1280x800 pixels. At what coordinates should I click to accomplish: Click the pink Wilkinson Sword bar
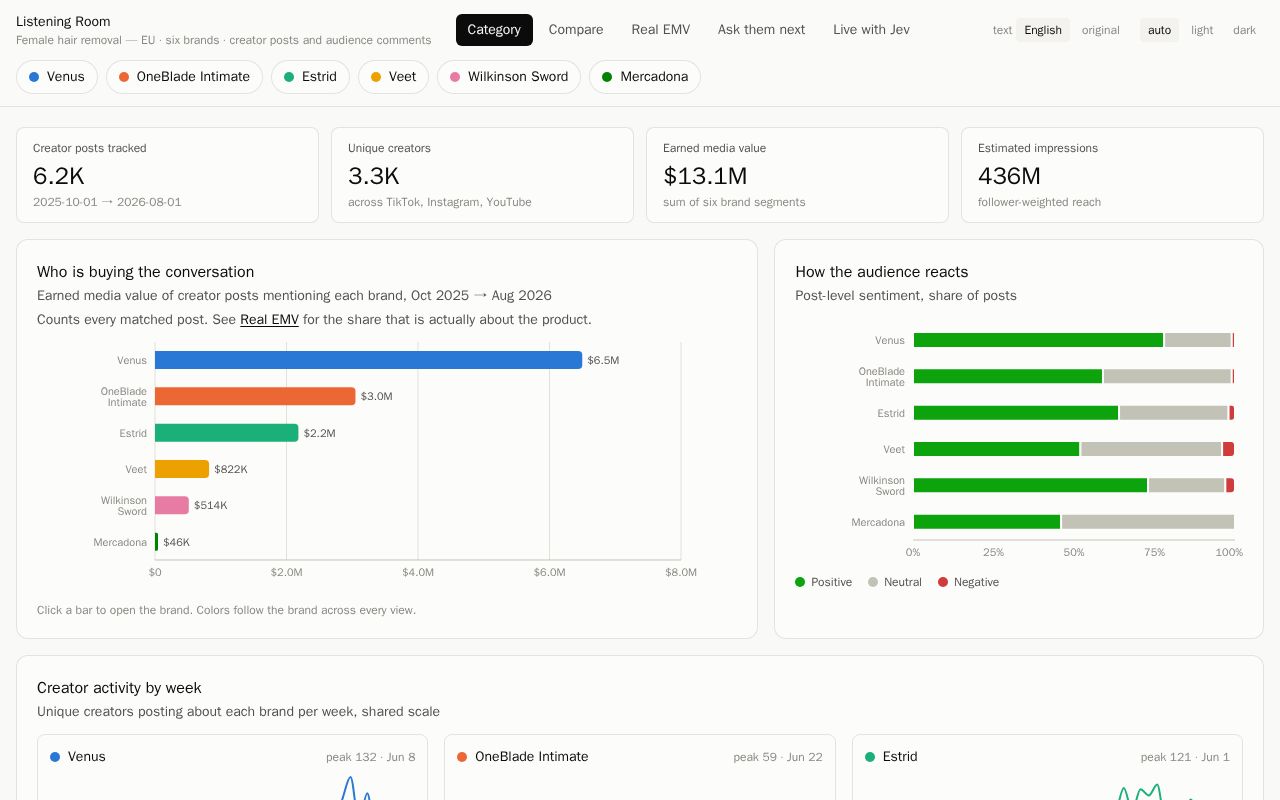(x=172, y=505)
